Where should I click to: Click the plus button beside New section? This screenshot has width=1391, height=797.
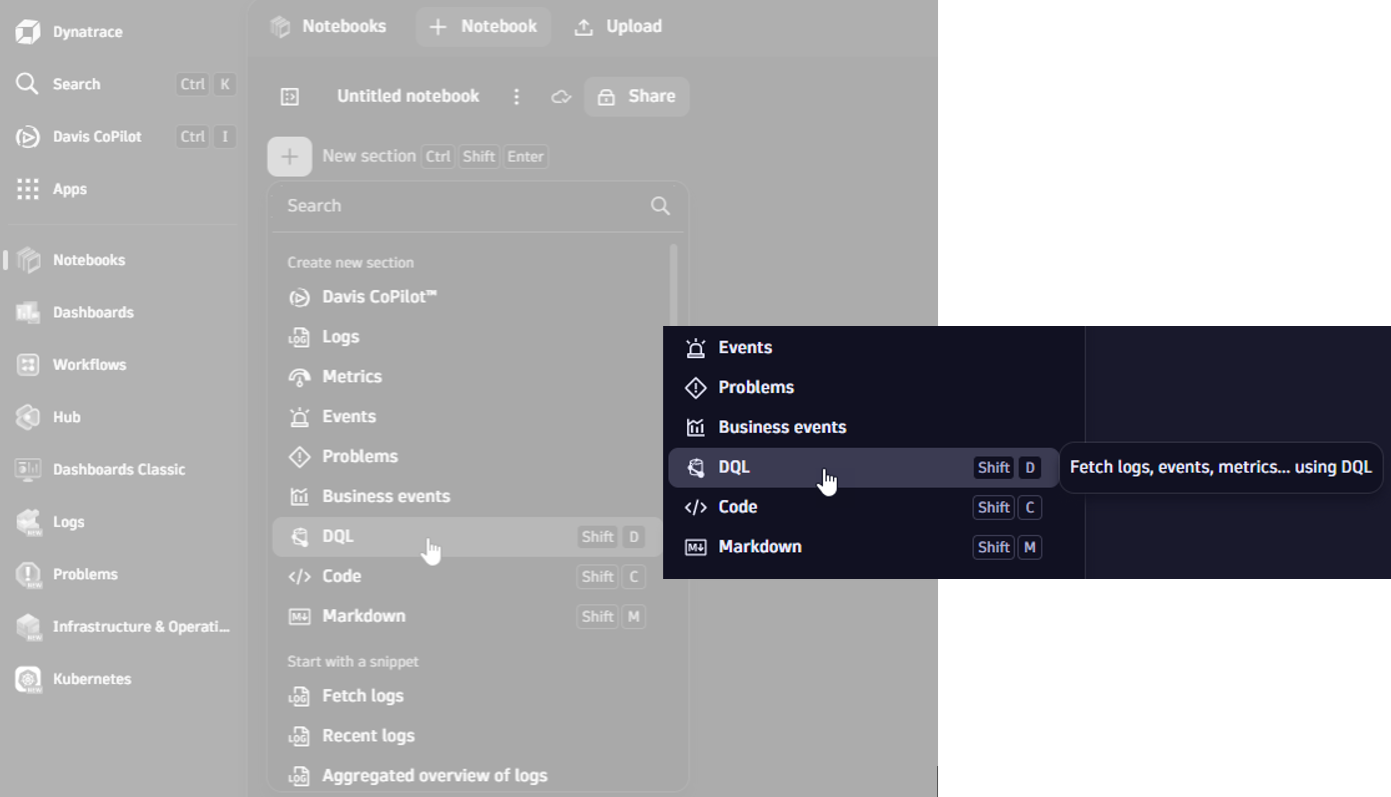point(289,157)
